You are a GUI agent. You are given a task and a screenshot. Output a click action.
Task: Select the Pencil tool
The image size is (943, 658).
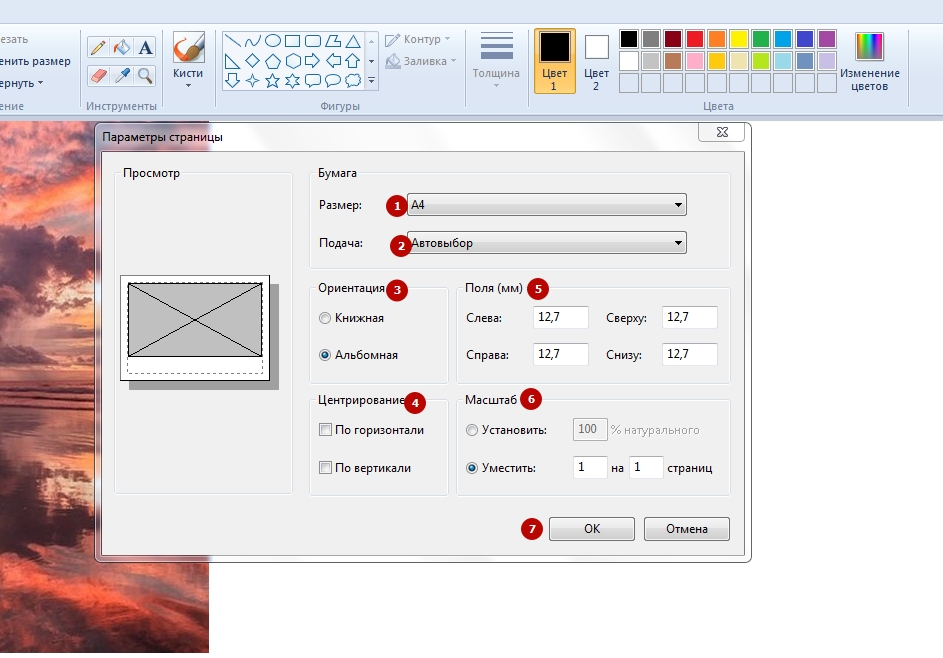pyautogui.click(x=98, y=47)
